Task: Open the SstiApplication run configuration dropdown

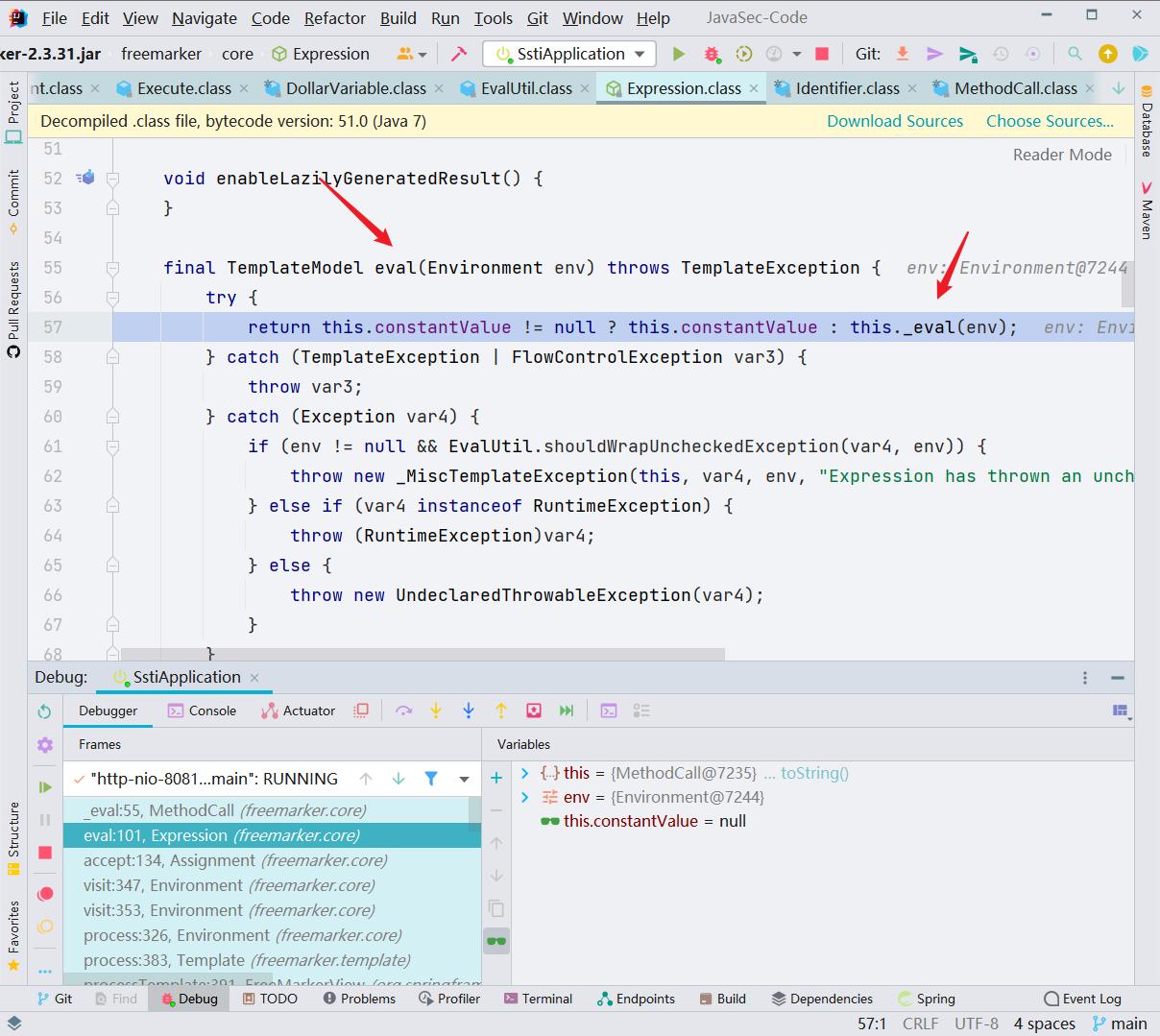Action: coord(568,54)
